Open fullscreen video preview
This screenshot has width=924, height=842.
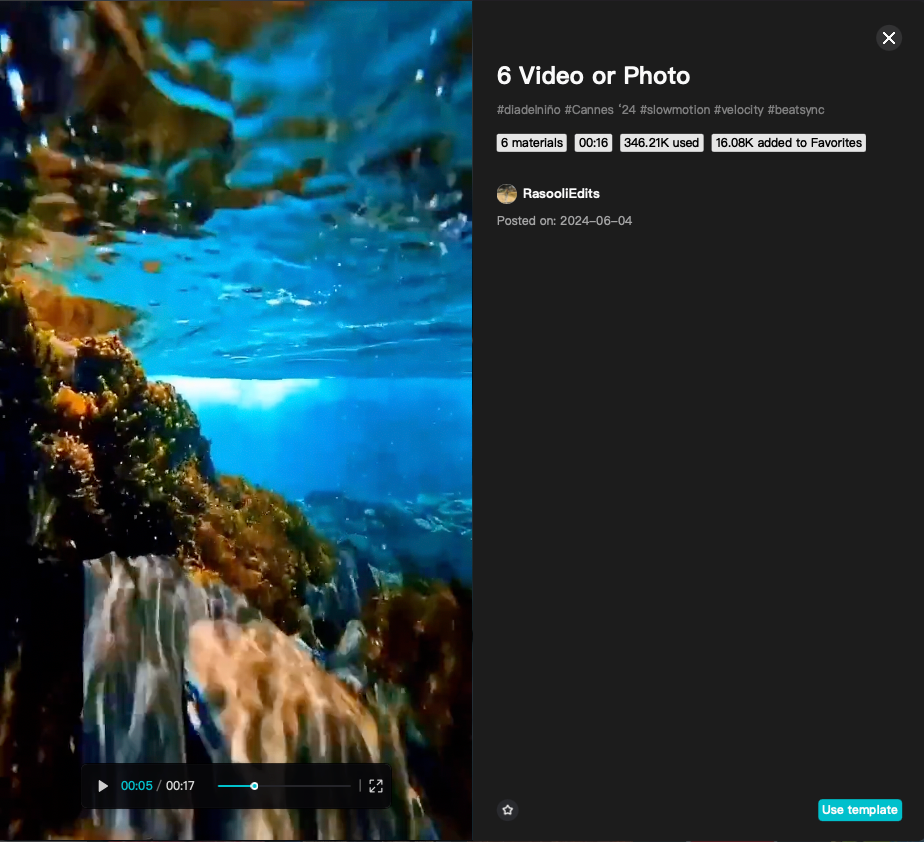point(376,786)
